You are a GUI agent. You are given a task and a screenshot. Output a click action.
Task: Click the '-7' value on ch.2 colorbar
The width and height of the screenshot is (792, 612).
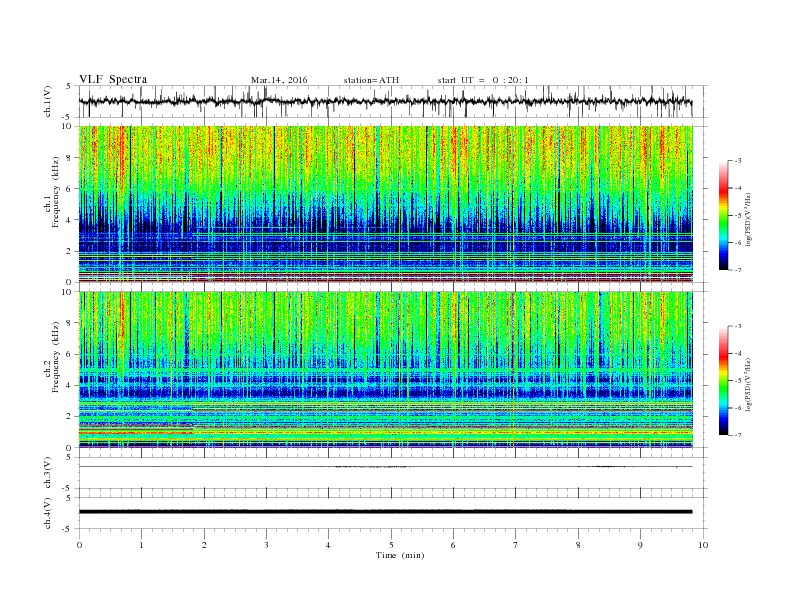[x=737, y=435]
